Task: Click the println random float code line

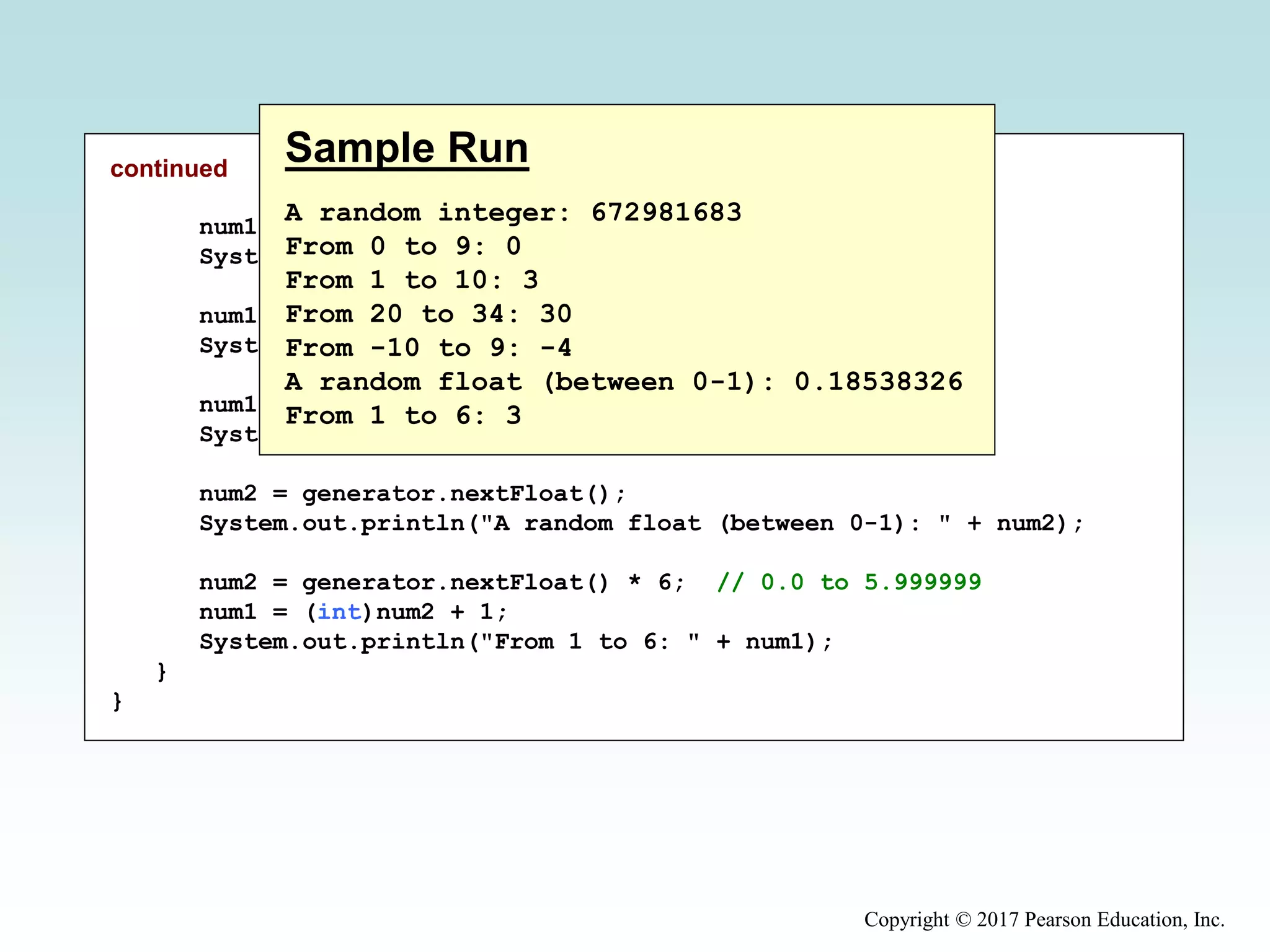Action: click(x=641, y=524)
